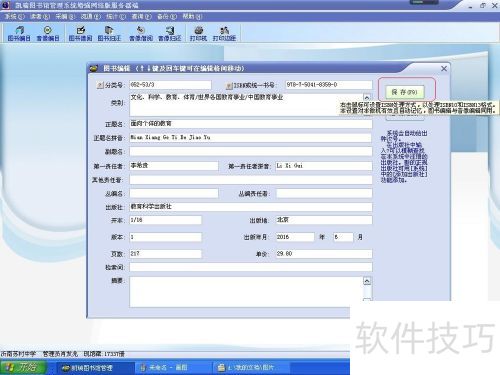Click the 开本 format field showing 1/16
Image resolution: width=500 pixels, height=375 pixels.
(x=165, y=220)
